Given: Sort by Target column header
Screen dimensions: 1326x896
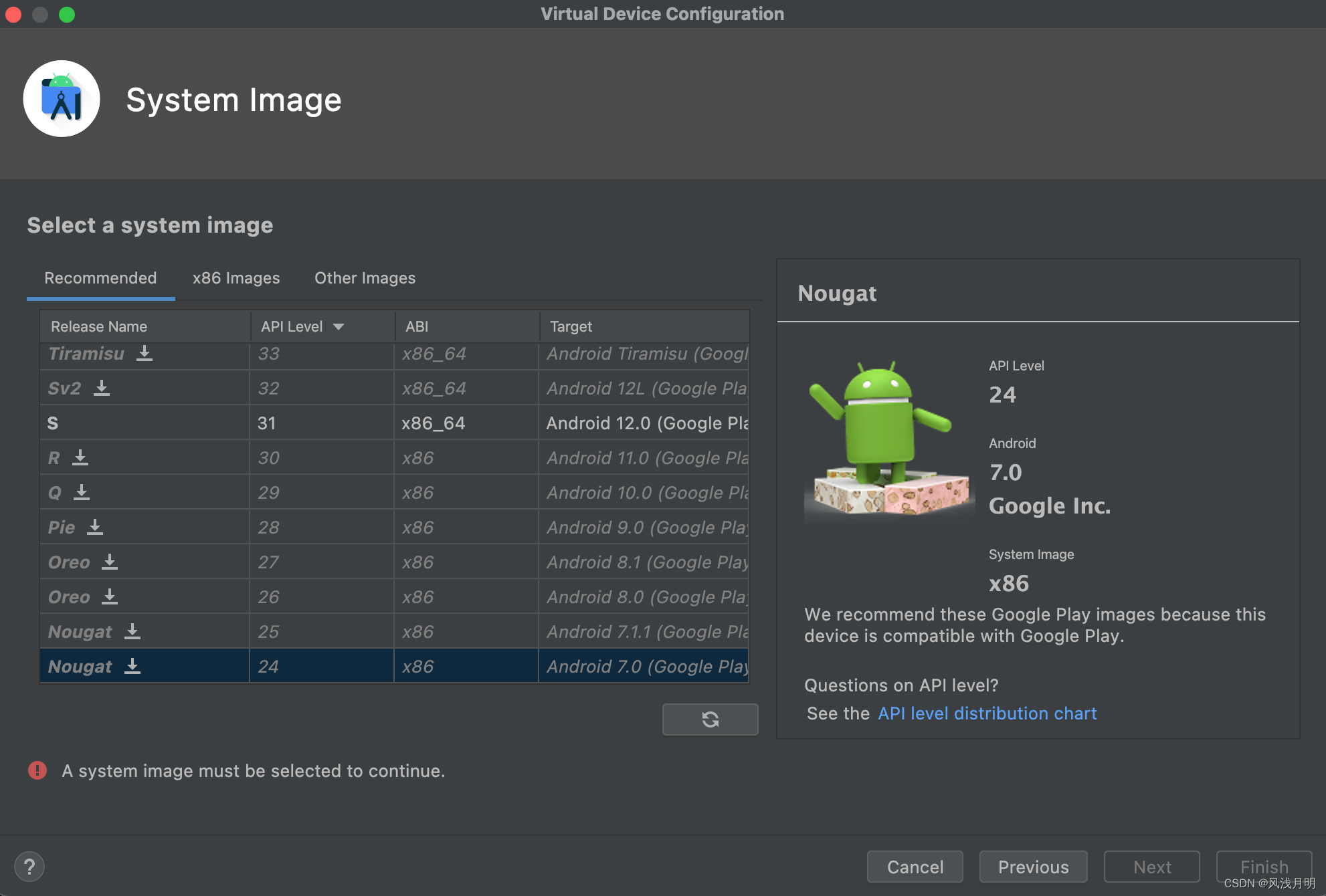Looking at the screenshot, I should click(645, 326).
